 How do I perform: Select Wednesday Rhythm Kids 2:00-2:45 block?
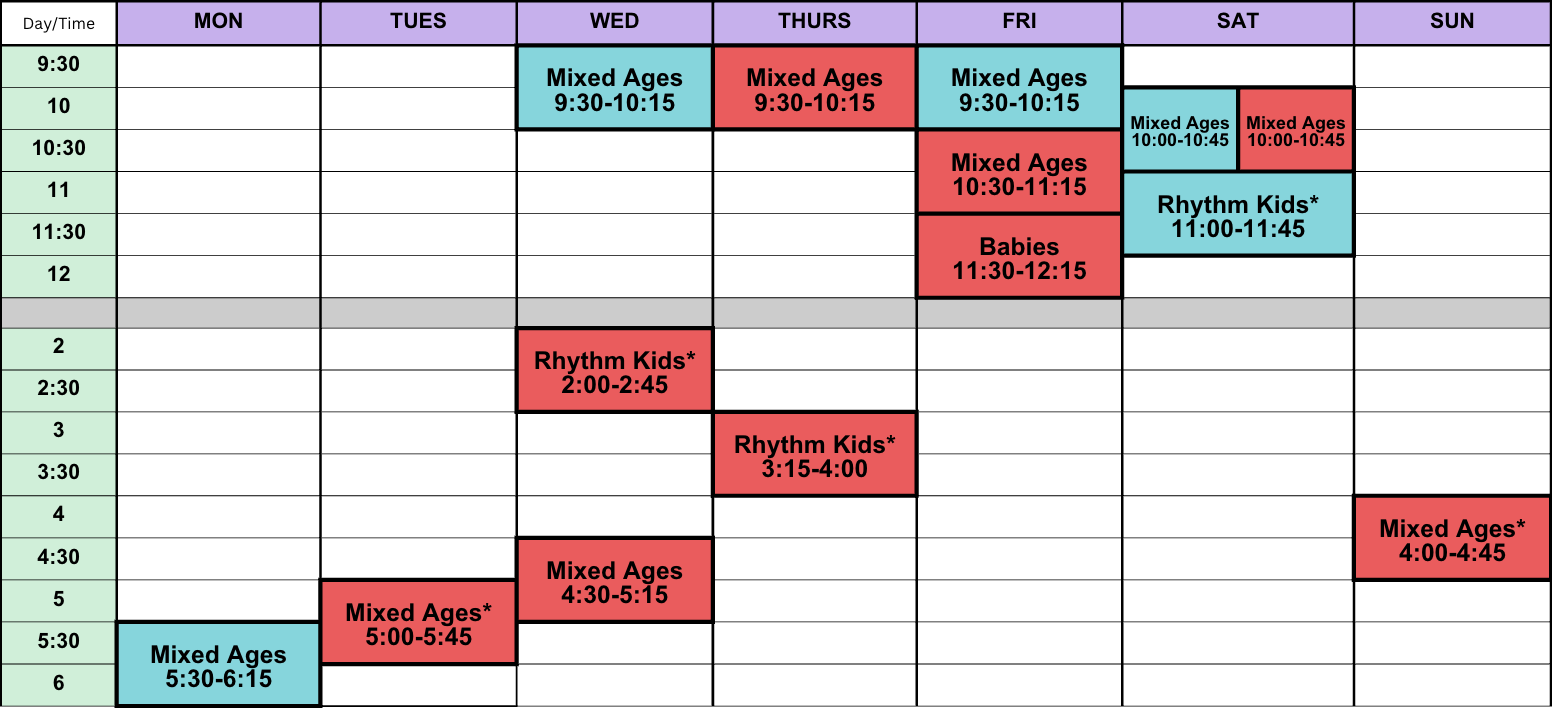614,370
